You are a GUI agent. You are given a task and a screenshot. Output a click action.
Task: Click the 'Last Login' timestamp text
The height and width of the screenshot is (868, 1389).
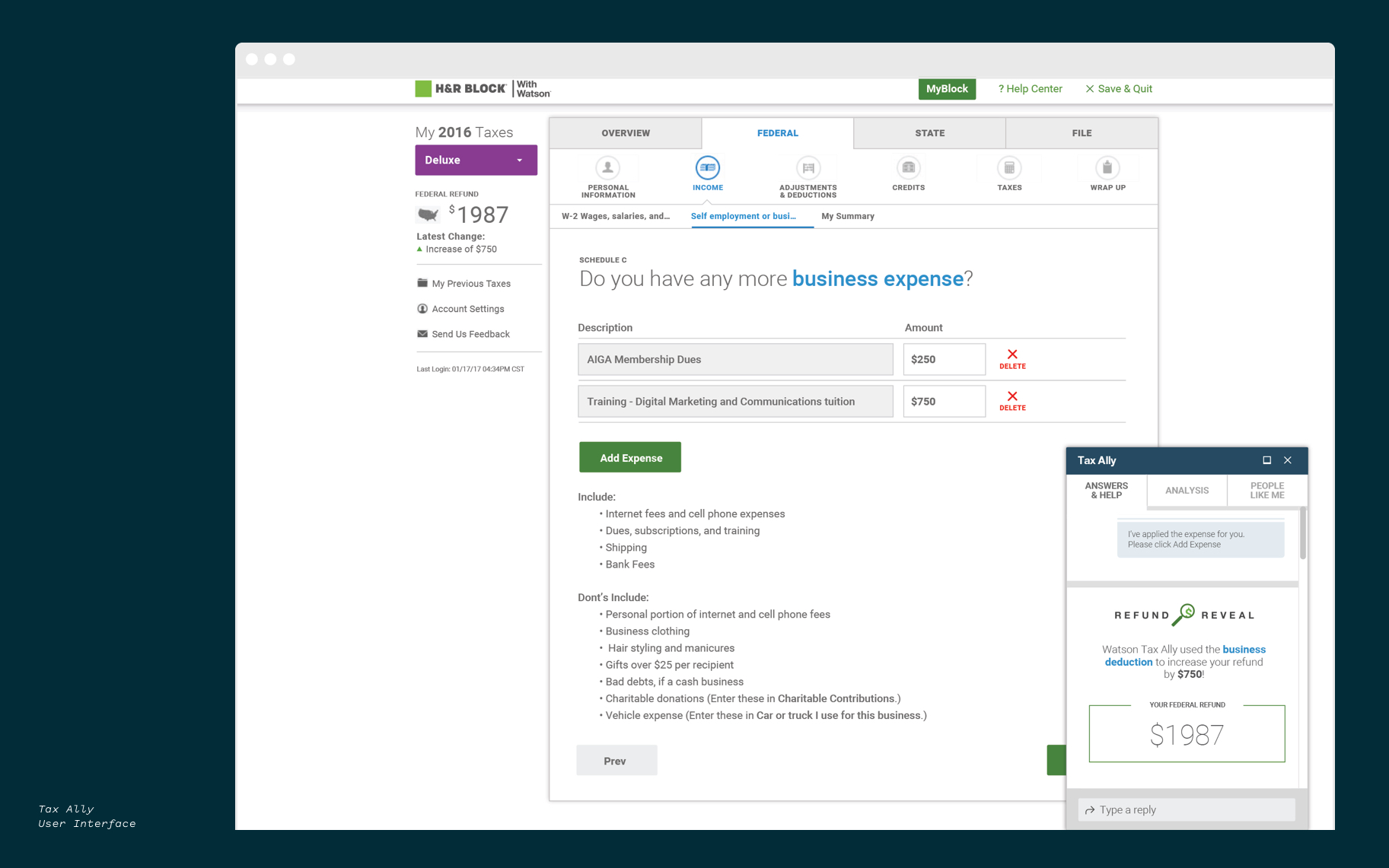point(470,369)
